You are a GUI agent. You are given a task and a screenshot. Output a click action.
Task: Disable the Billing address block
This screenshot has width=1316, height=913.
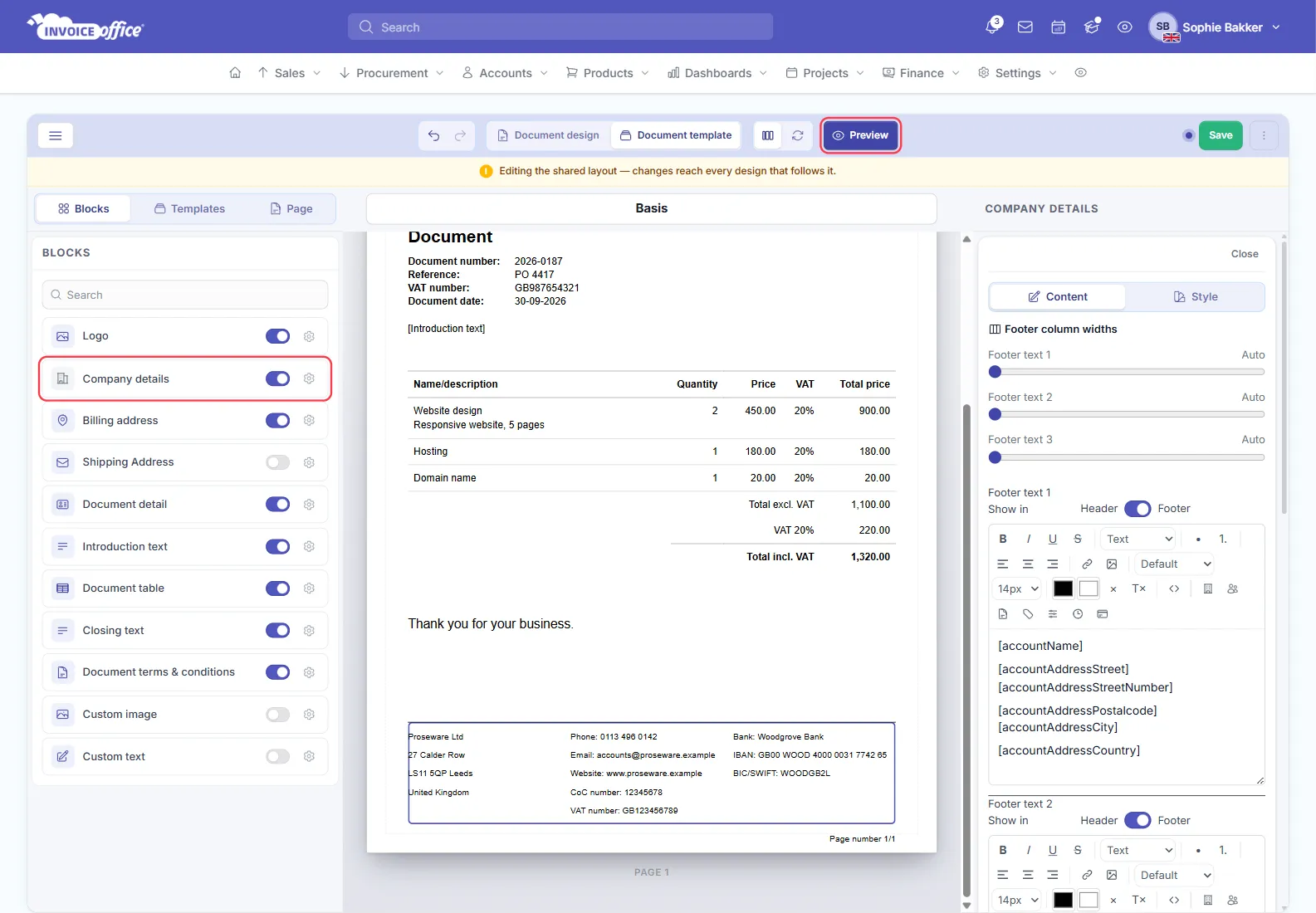point(277,421)
